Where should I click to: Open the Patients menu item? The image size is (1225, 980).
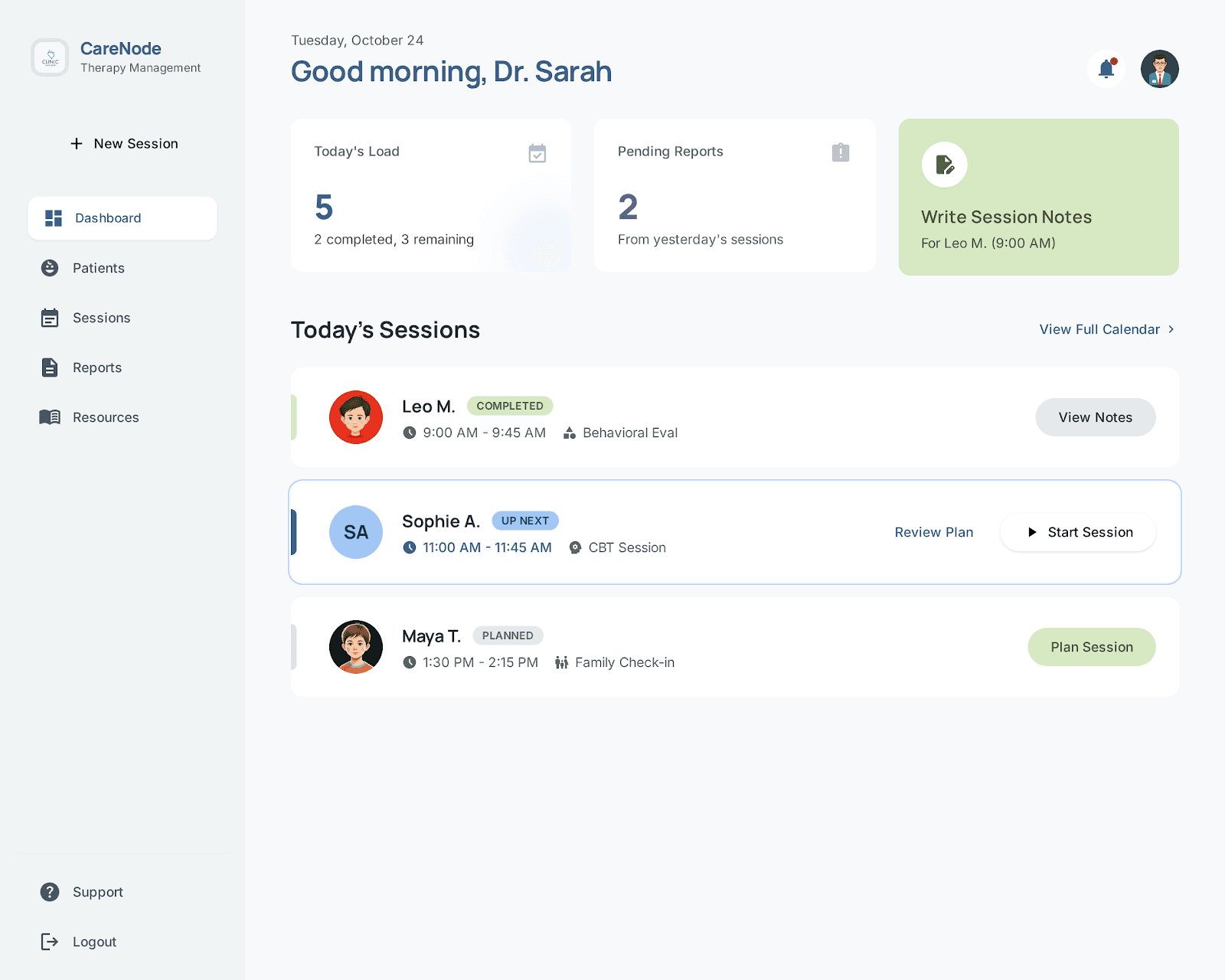122,268
